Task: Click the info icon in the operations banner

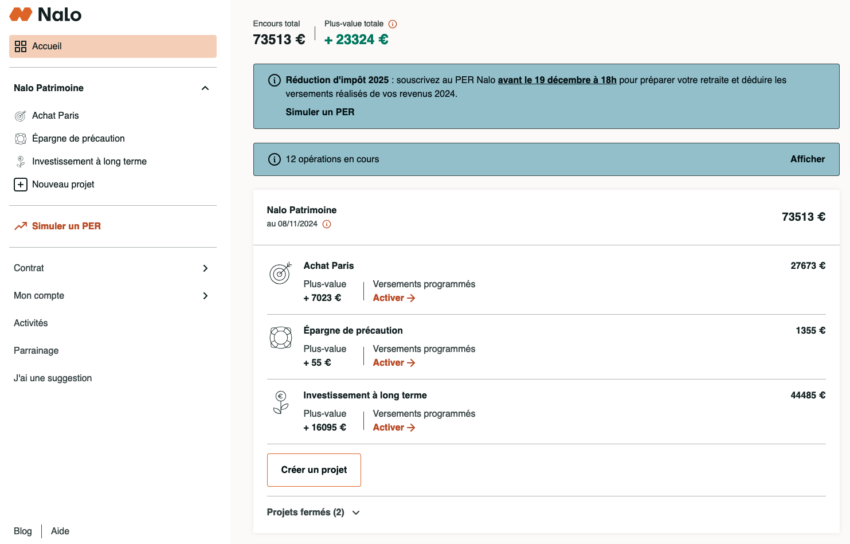Action: (x=275, y=159)
